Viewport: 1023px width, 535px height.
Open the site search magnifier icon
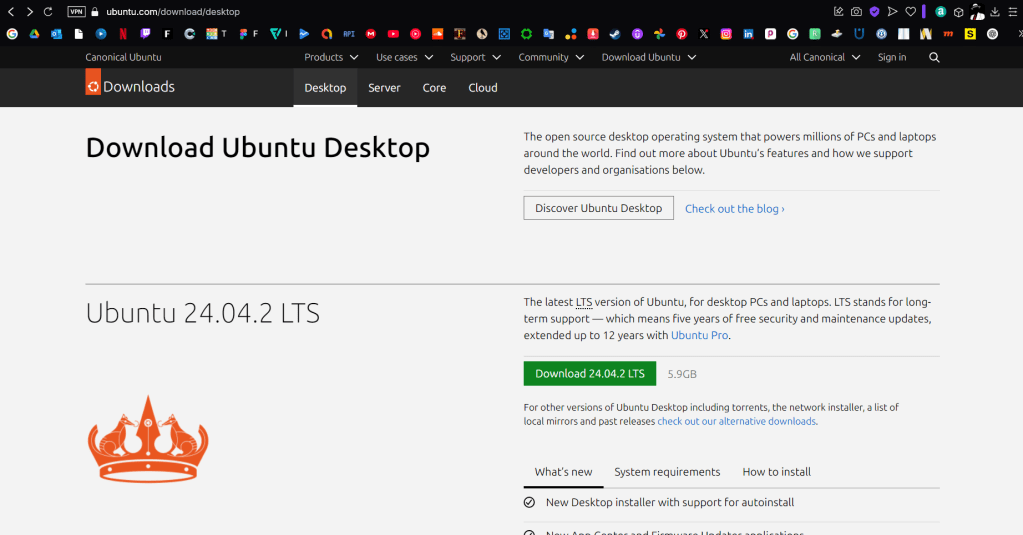(934, 58)
